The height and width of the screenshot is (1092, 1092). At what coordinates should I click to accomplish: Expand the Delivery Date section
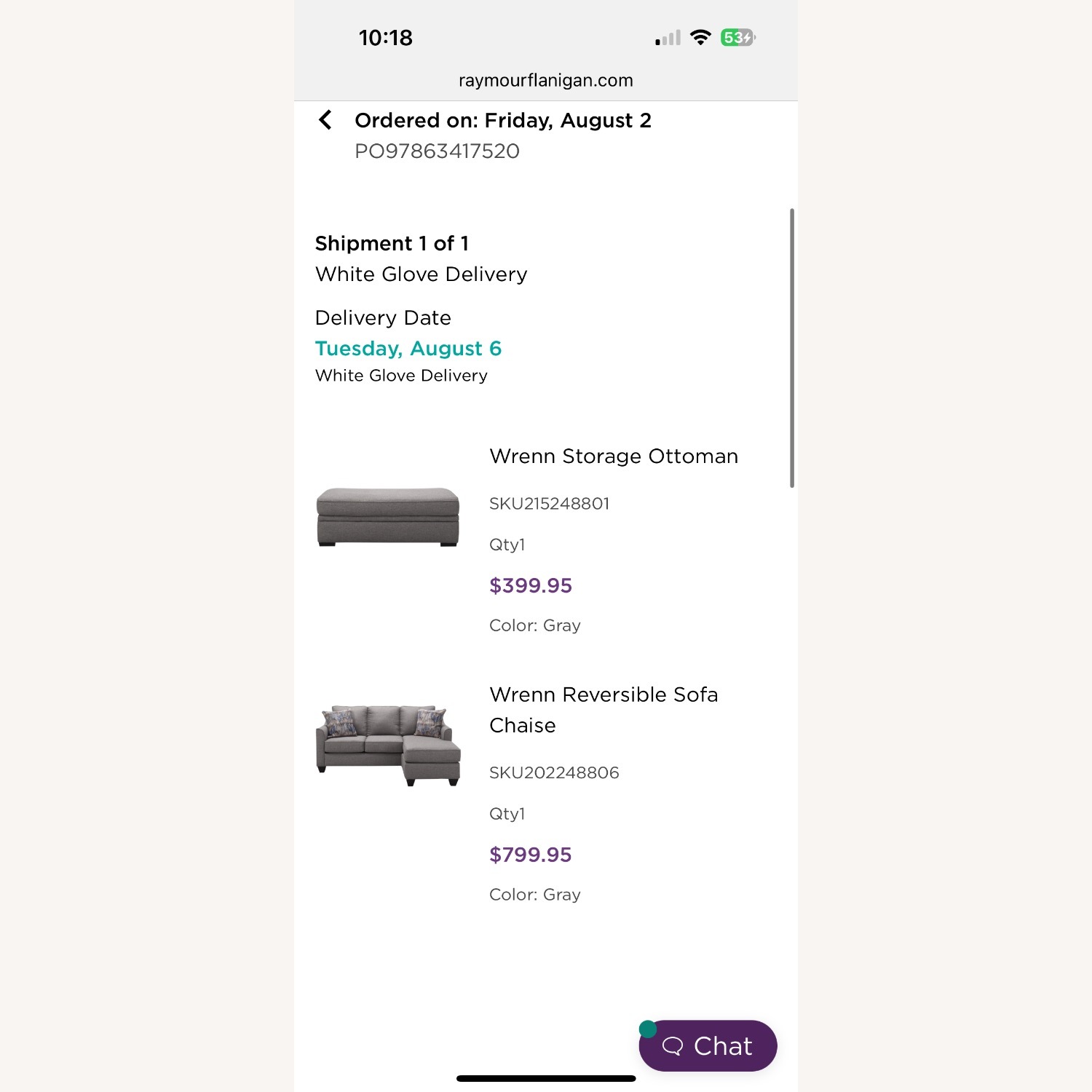click(382, 317)
